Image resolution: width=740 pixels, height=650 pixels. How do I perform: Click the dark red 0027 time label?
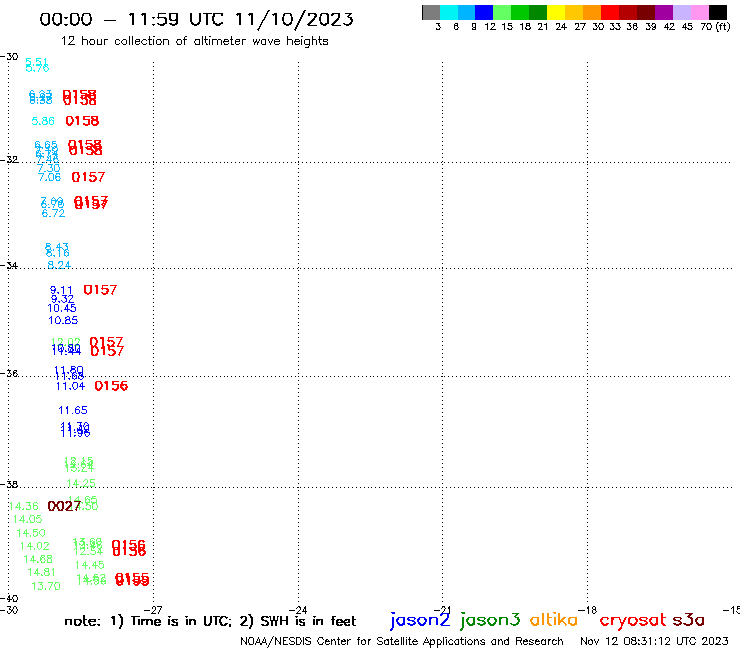[x=64, y=506]
